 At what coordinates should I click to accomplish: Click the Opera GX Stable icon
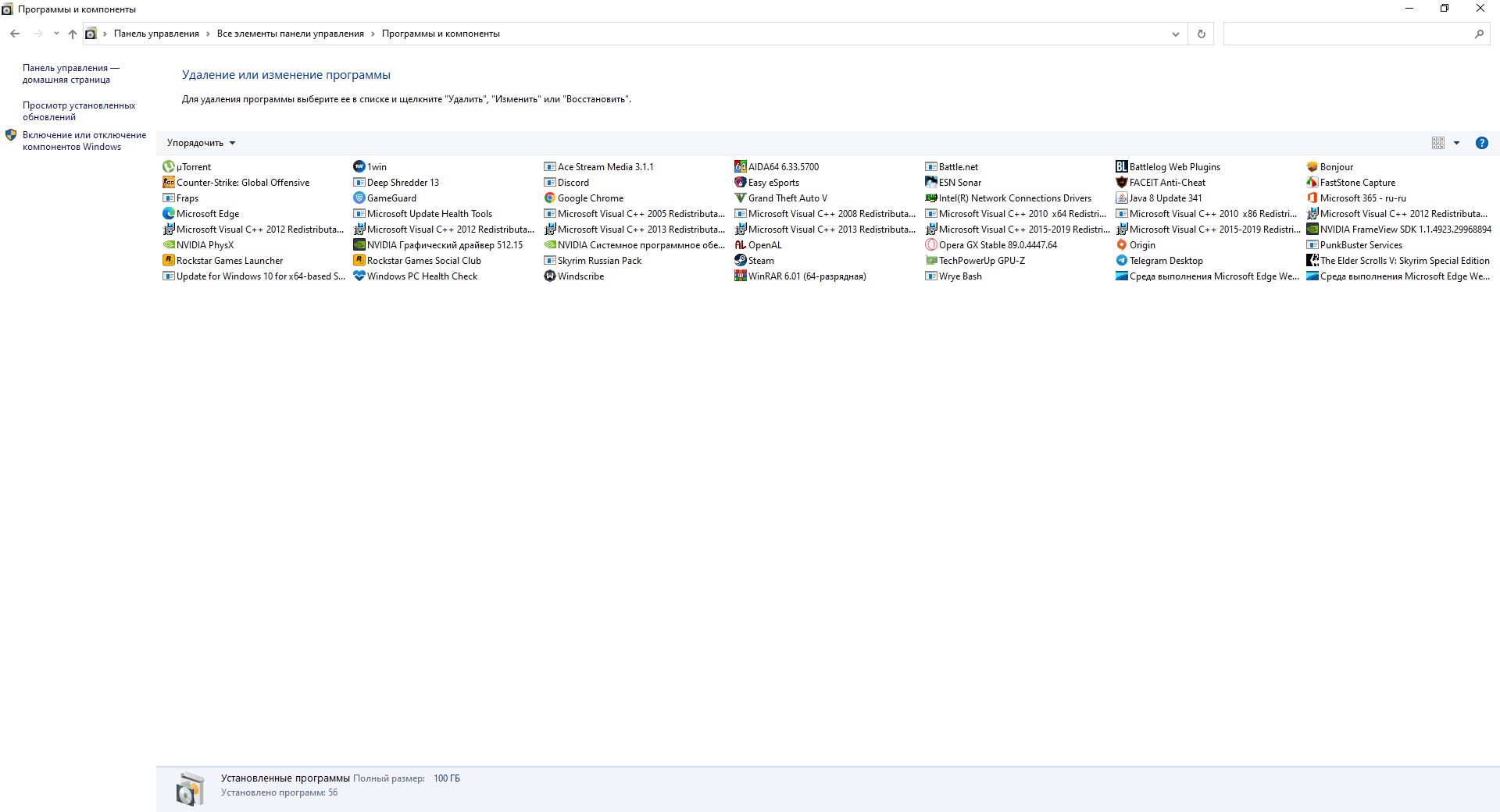click(x=930, y=245)
